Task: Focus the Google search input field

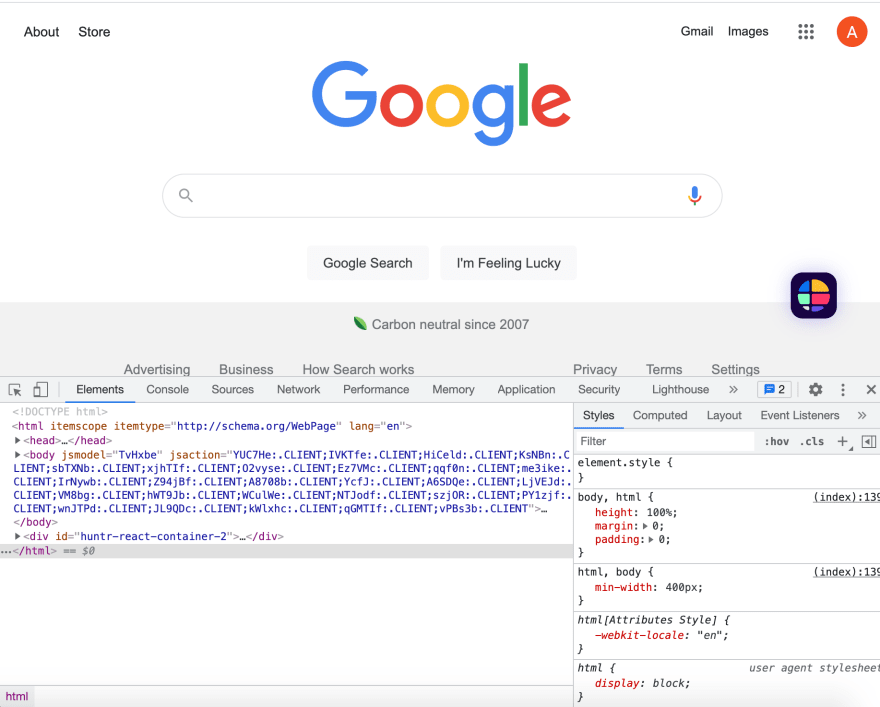Action: pyautogui.click(x=442, y=195)
